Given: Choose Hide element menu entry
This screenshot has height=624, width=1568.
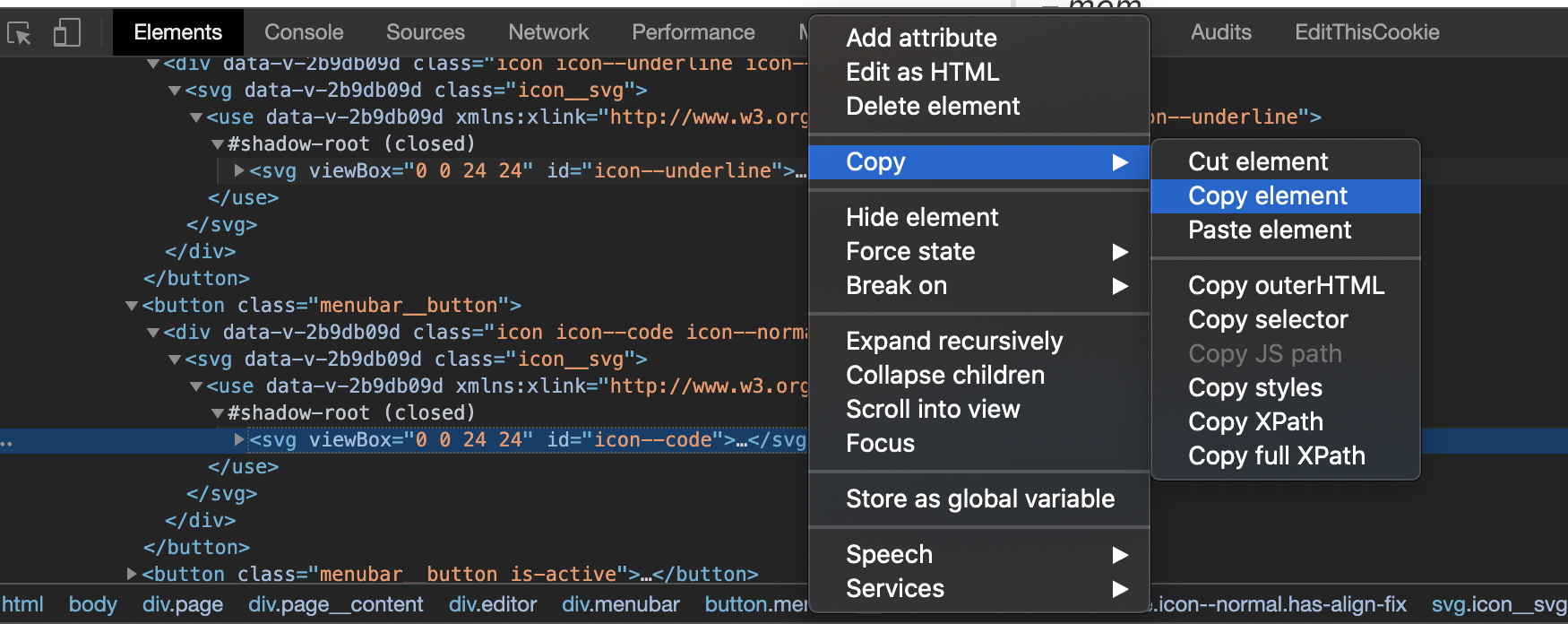Looking at the screenshot, I should click(978, 217).
